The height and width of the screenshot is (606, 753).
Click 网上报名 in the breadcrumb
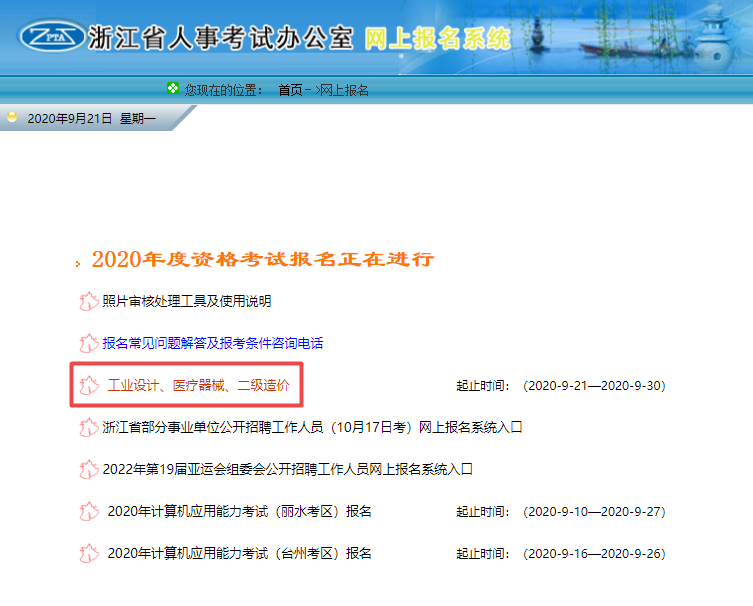pyautogui.click(x=344, y=90)
